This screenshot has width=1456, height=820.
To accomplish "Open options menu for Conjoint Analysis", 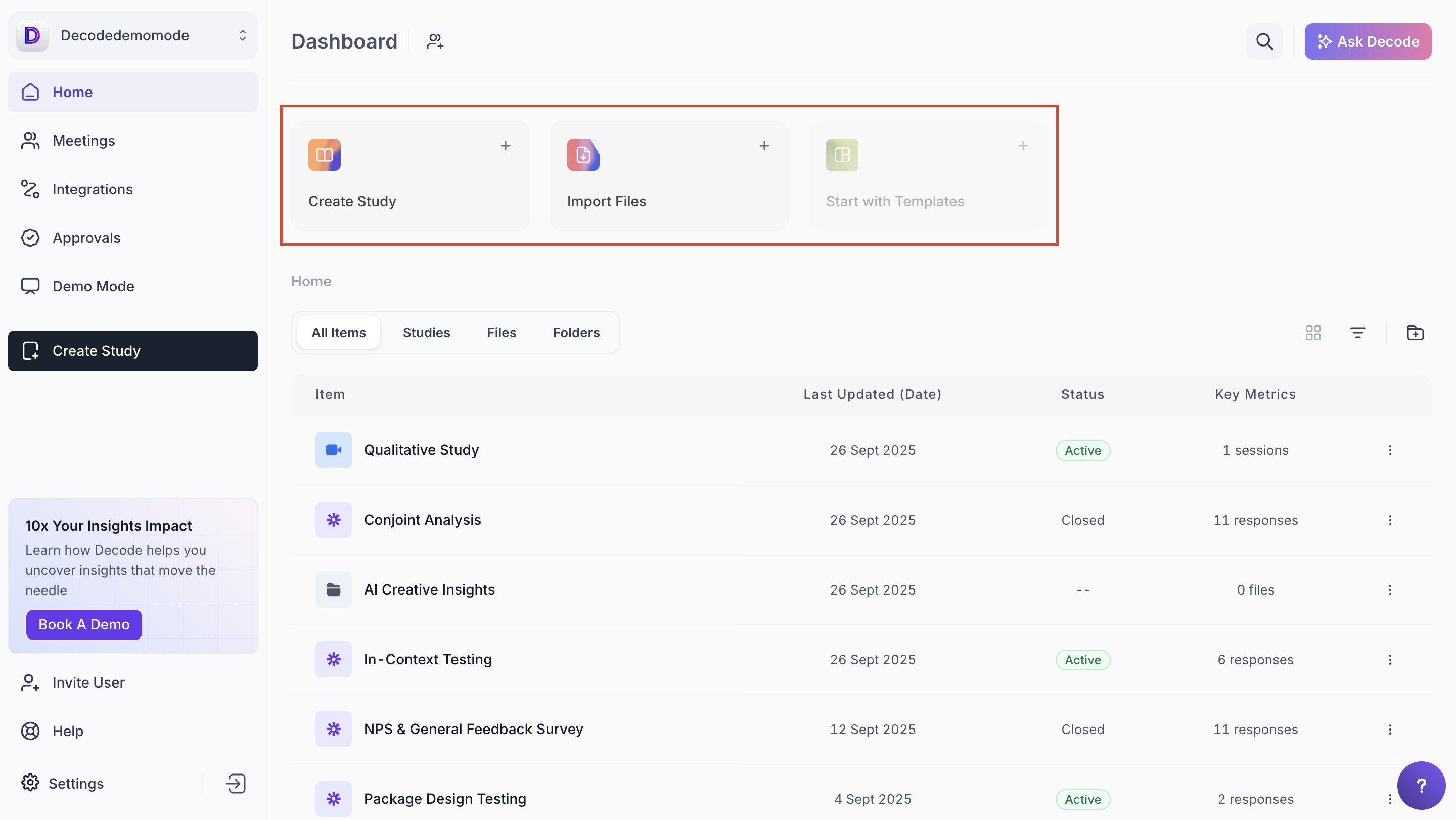I will (x=1390, y=520).
